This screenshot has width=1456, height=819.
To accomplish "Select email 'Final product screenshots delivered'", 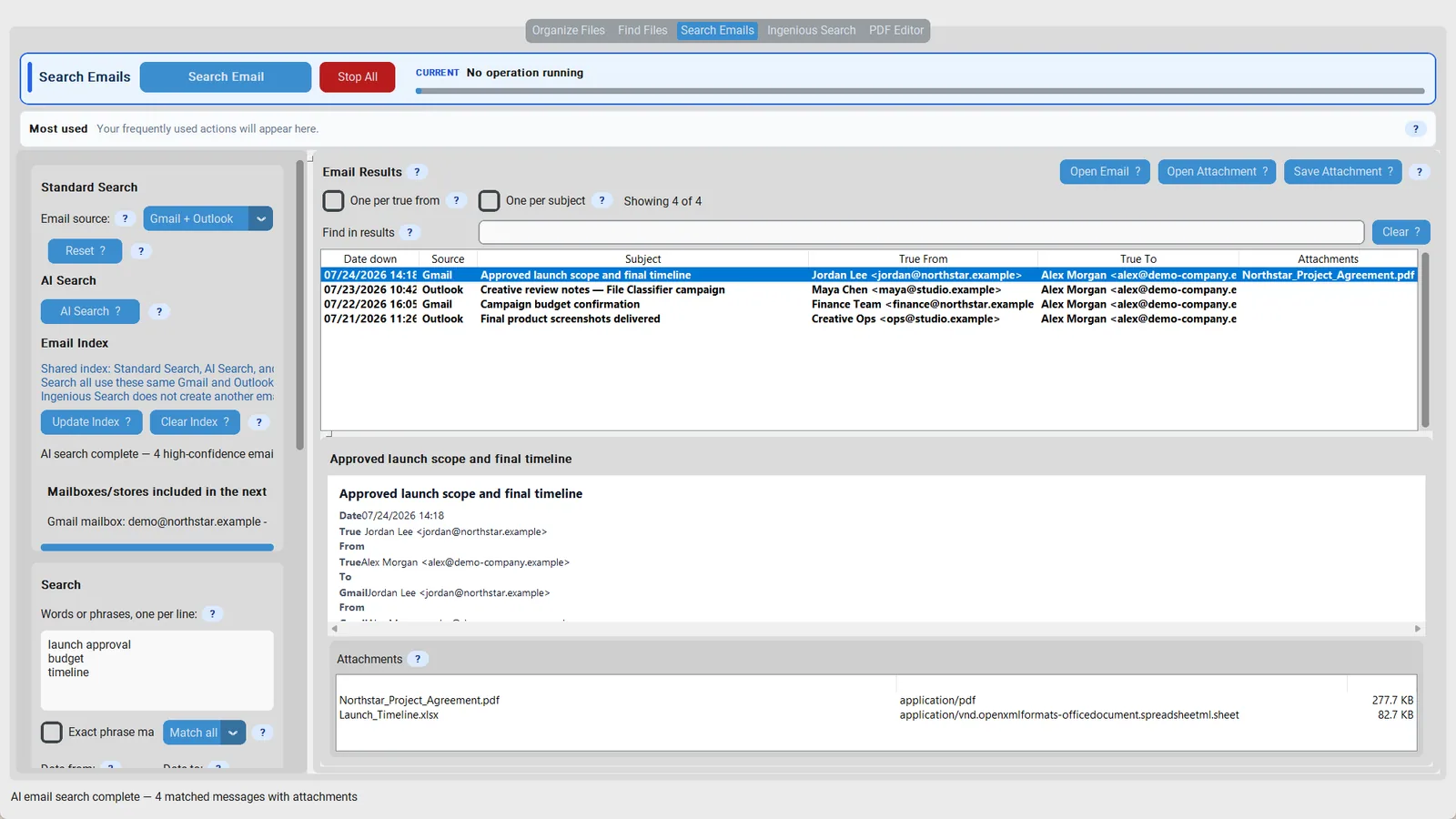I will point(869,318).
